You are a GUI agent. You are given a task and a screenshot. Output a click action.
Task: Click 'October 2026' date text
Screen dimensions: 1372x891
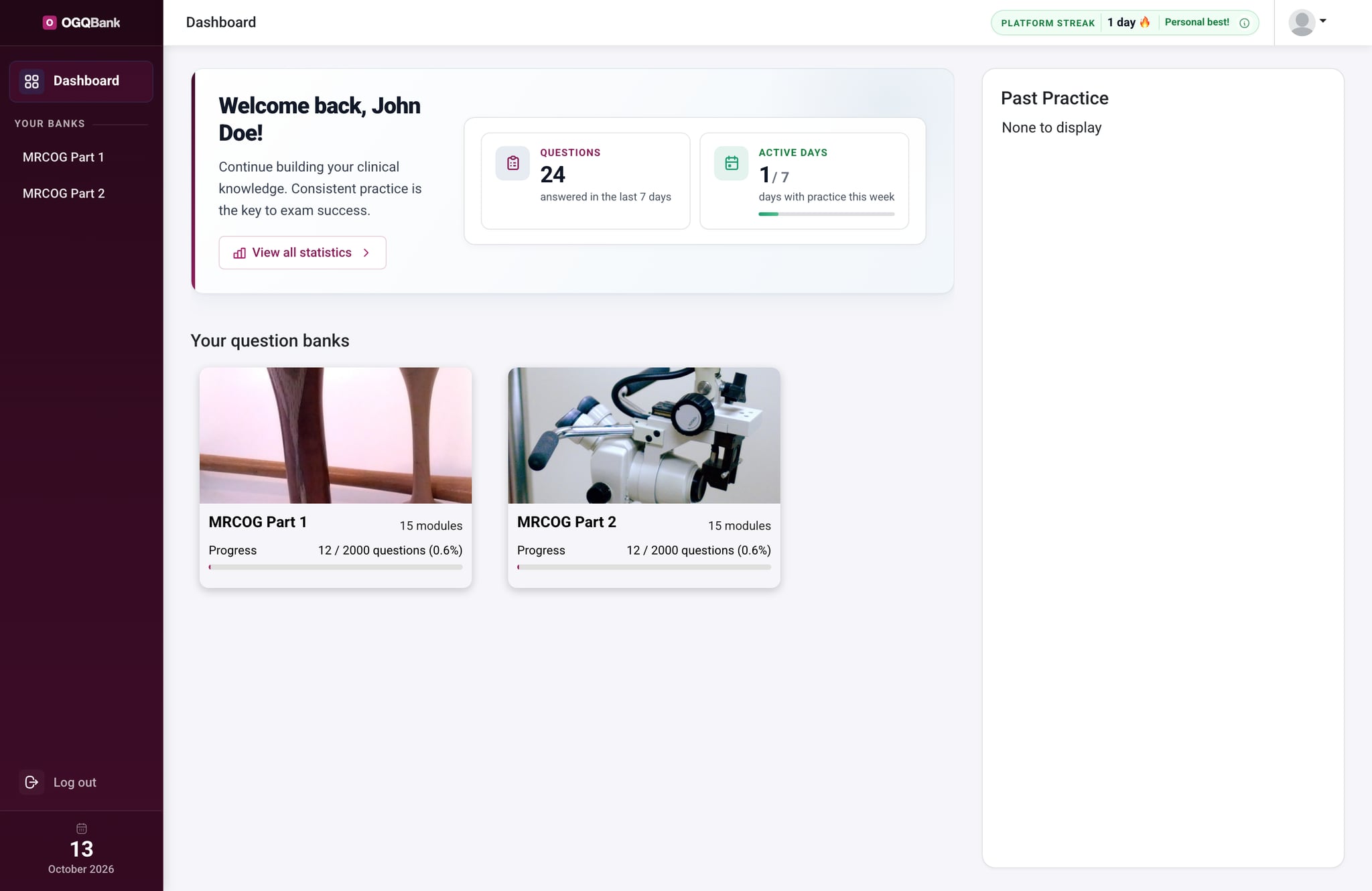pyautogui.click(x=81, y=870)
